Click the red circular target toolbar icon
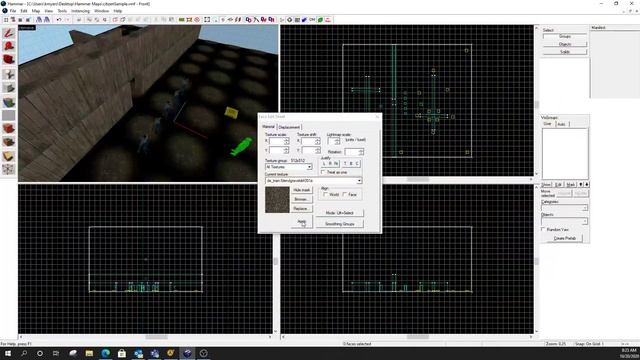640x360 pixels. [197, 20]
